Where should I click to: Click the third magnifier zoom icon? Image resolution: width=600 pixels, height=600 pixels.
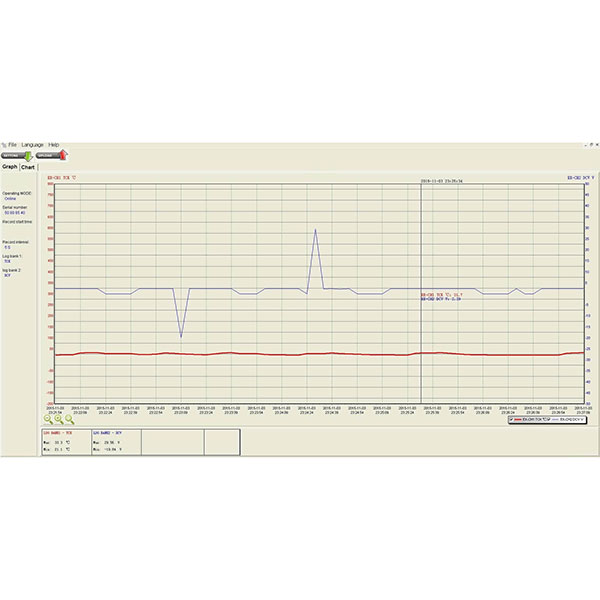[x=71, y=421]
